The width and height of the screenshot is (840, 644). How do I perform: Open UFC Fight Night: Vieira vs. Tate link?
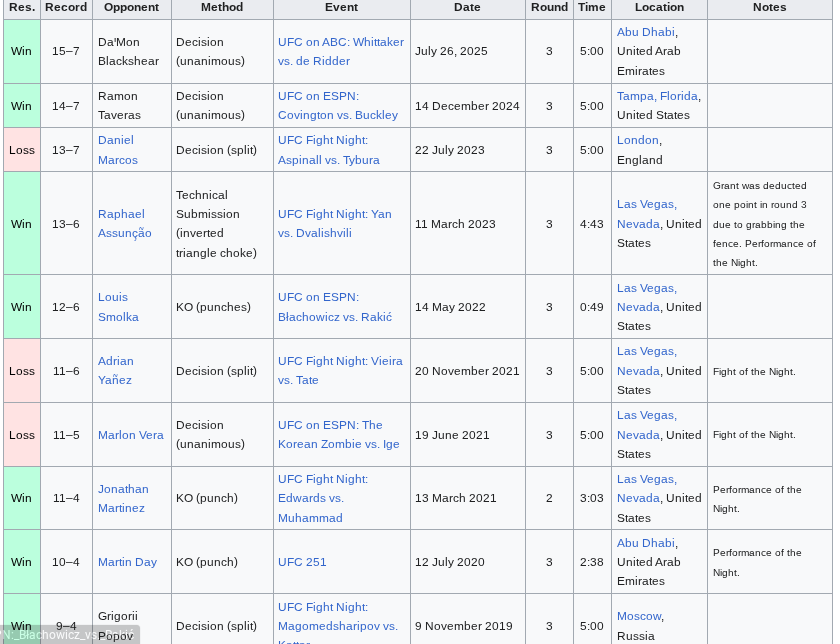pos(340,370)
